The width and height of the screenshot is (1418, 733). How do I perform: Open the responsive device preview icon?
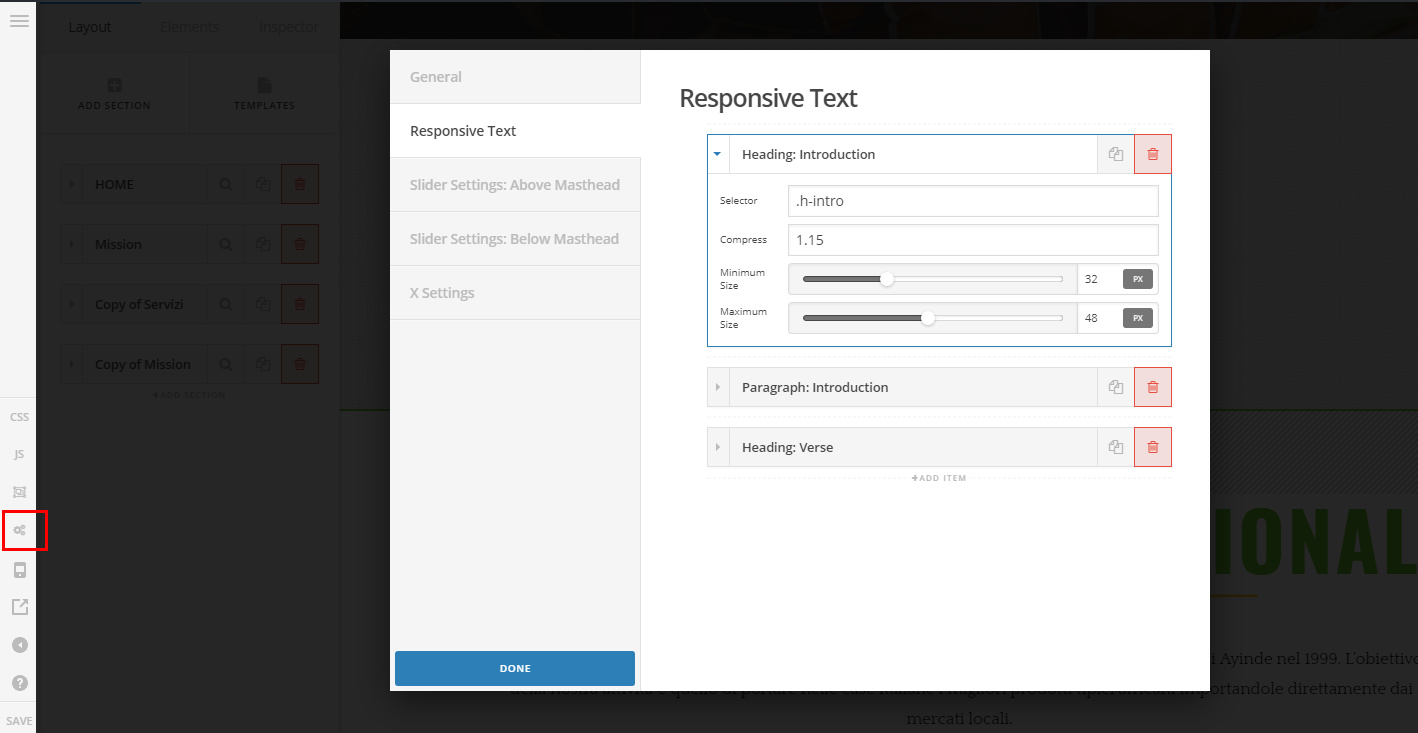(x=19, y=570)
